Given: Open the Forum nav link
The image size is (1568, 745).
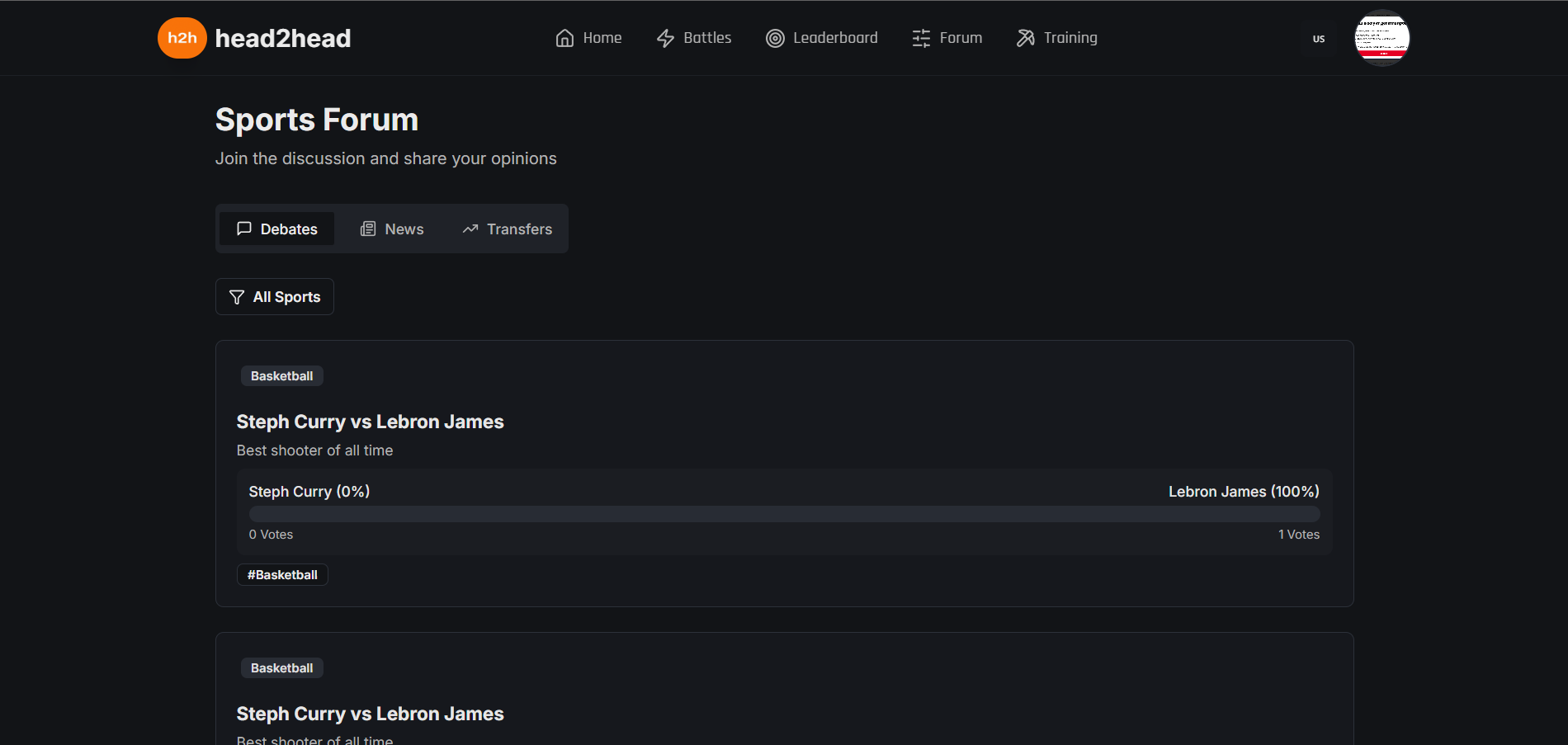Looking at the screenshot, I should coord(947,38).
